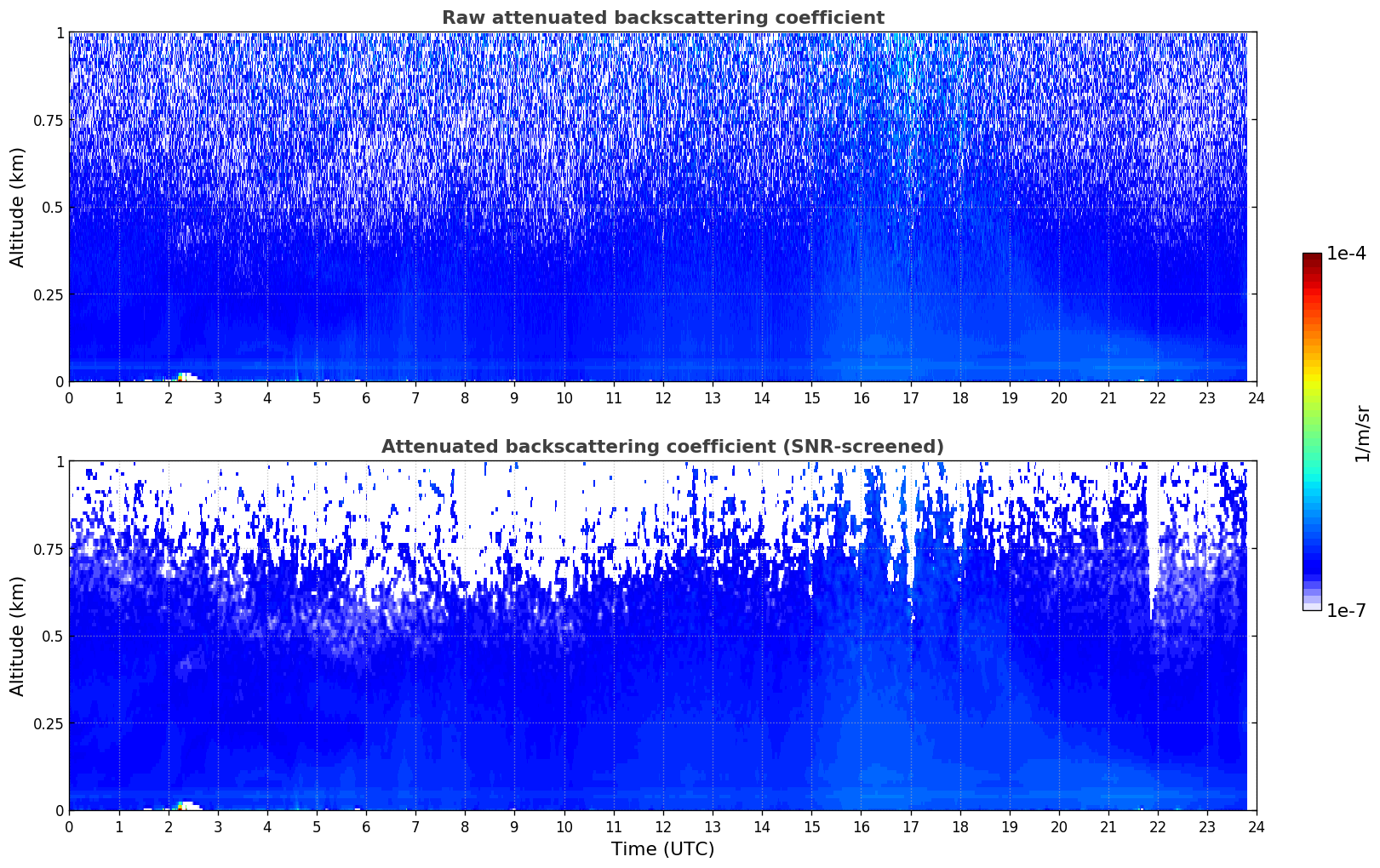Click the '1/m/sr' colorbar unit label
Screen dimensions: 1380x868
(1362, 433)
